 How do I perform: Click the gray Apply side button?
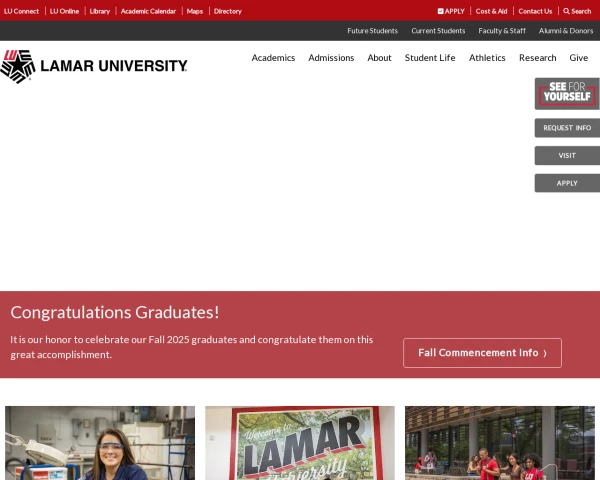[567, 183]
